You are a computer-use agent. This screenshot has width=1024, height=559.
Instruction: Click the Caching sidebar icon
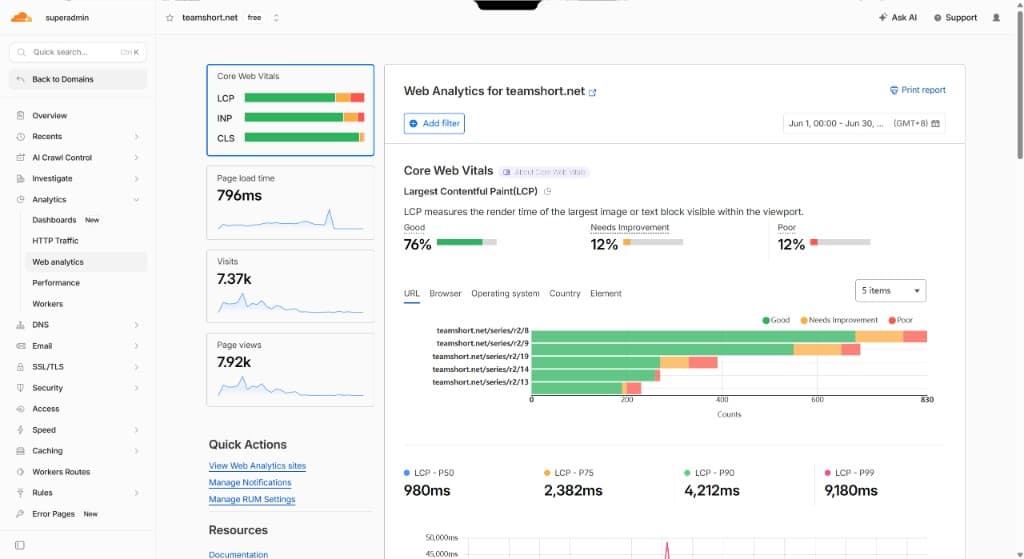pos(20,451)
